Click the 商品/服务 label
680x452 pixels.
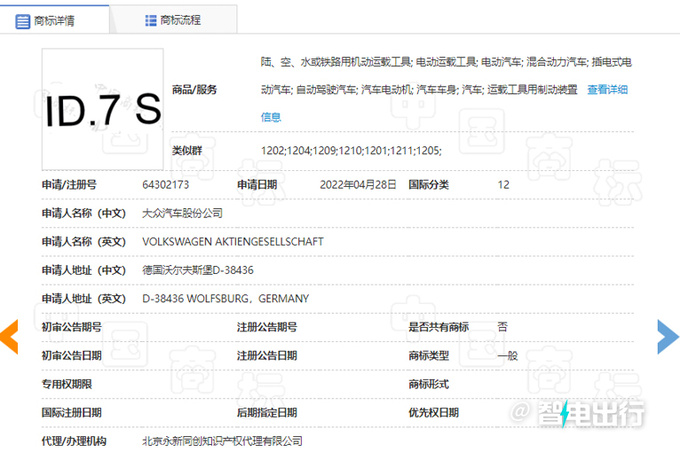click(x=194, y=90)
